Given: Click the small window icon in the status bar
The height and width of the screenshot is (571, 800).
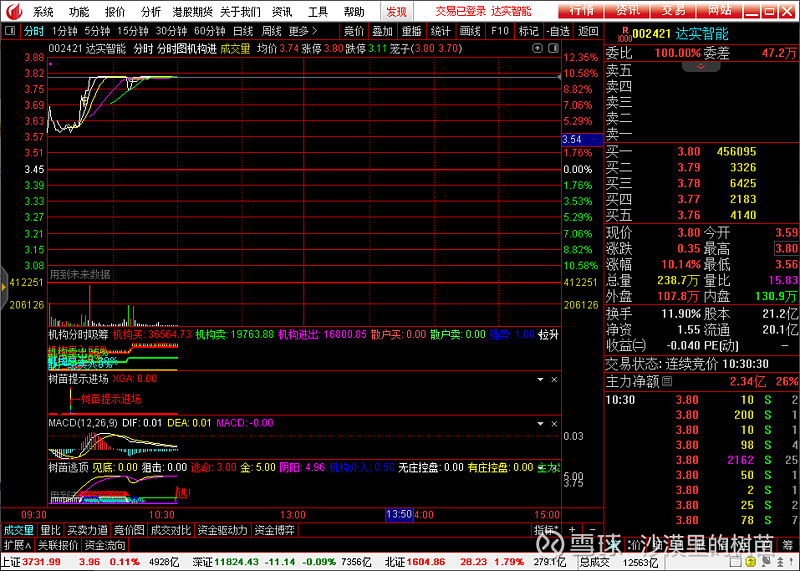Looking at the screenshot, I should coord(737,562).
